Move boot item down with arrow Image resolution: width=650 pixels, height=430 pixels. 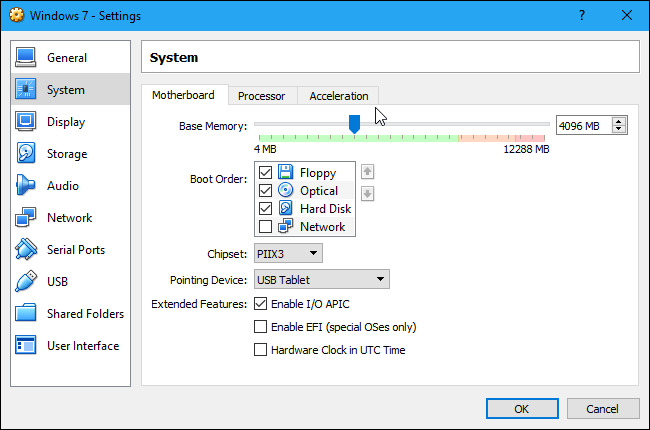pos(367,193)
